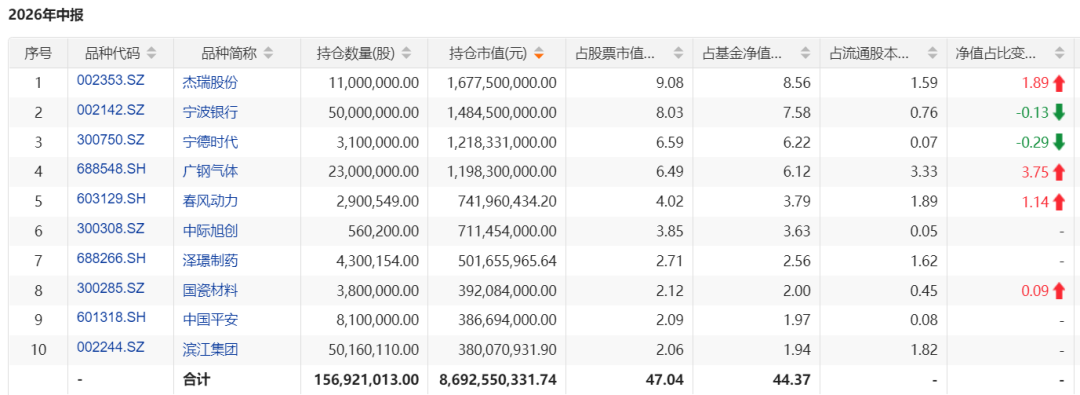
Task: Sort by 持仓数量(股) sort arrows
Action: [x=407, y=53]
